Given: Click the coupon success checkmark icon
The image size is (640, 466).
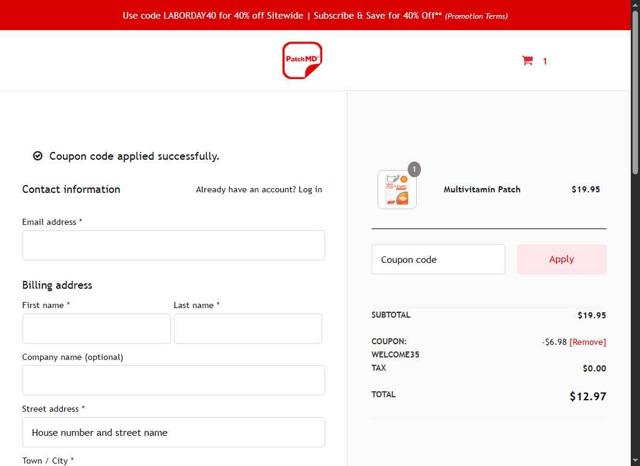Looking at the screenshot, I should 38,156.
